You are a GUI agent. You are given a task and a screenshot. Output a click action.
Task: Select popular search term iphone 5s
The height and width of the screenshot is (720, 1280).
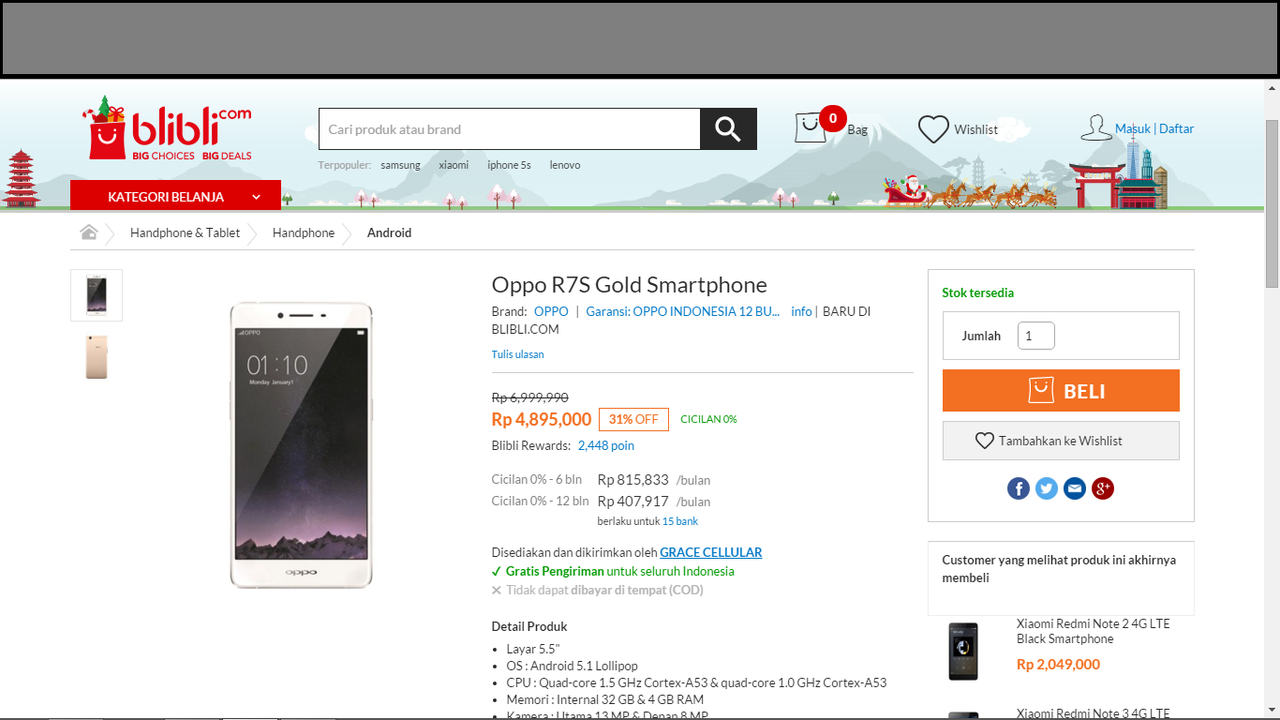pyautogui.click(x=509, y=165)
